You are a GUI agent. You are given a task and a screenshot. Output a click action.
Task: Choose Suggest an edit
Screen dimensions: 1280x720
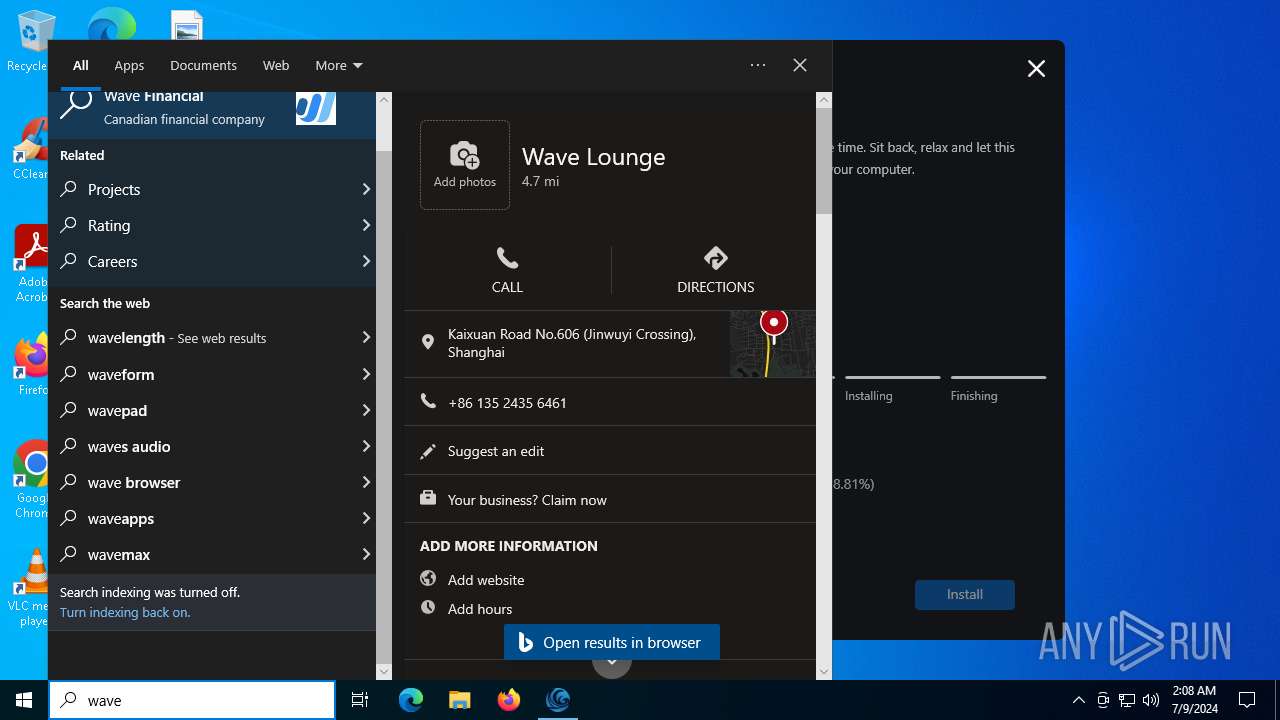496,451
